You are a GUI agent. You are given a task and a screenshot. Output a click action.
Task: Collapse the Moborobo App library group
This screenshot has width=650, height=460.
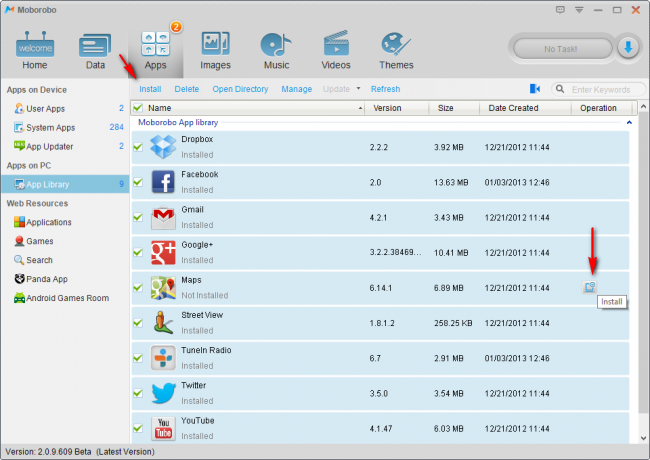[x=629, y=121]
